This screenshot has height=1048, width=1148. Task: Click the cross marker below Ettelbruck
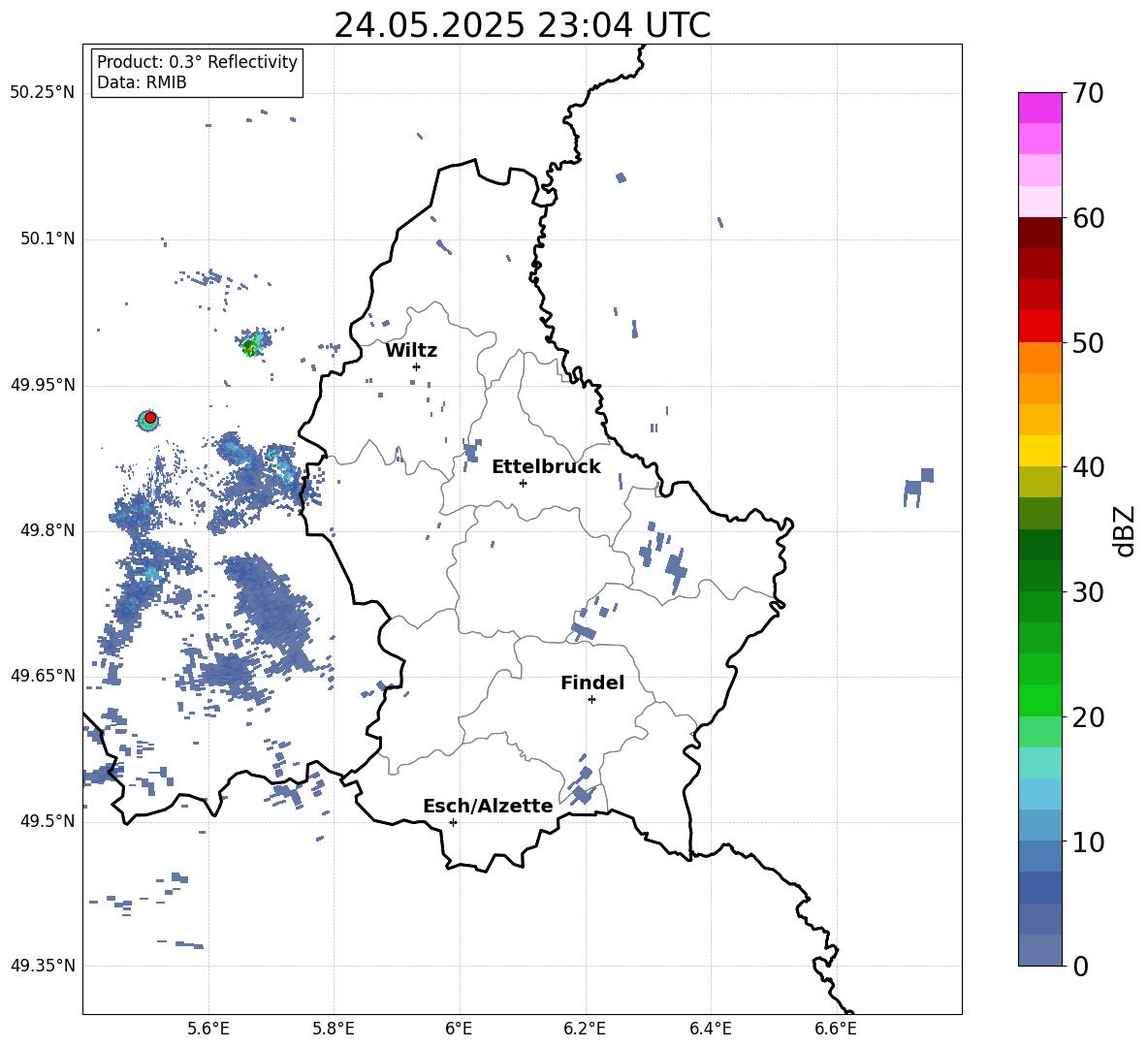[x=523, y=483]
